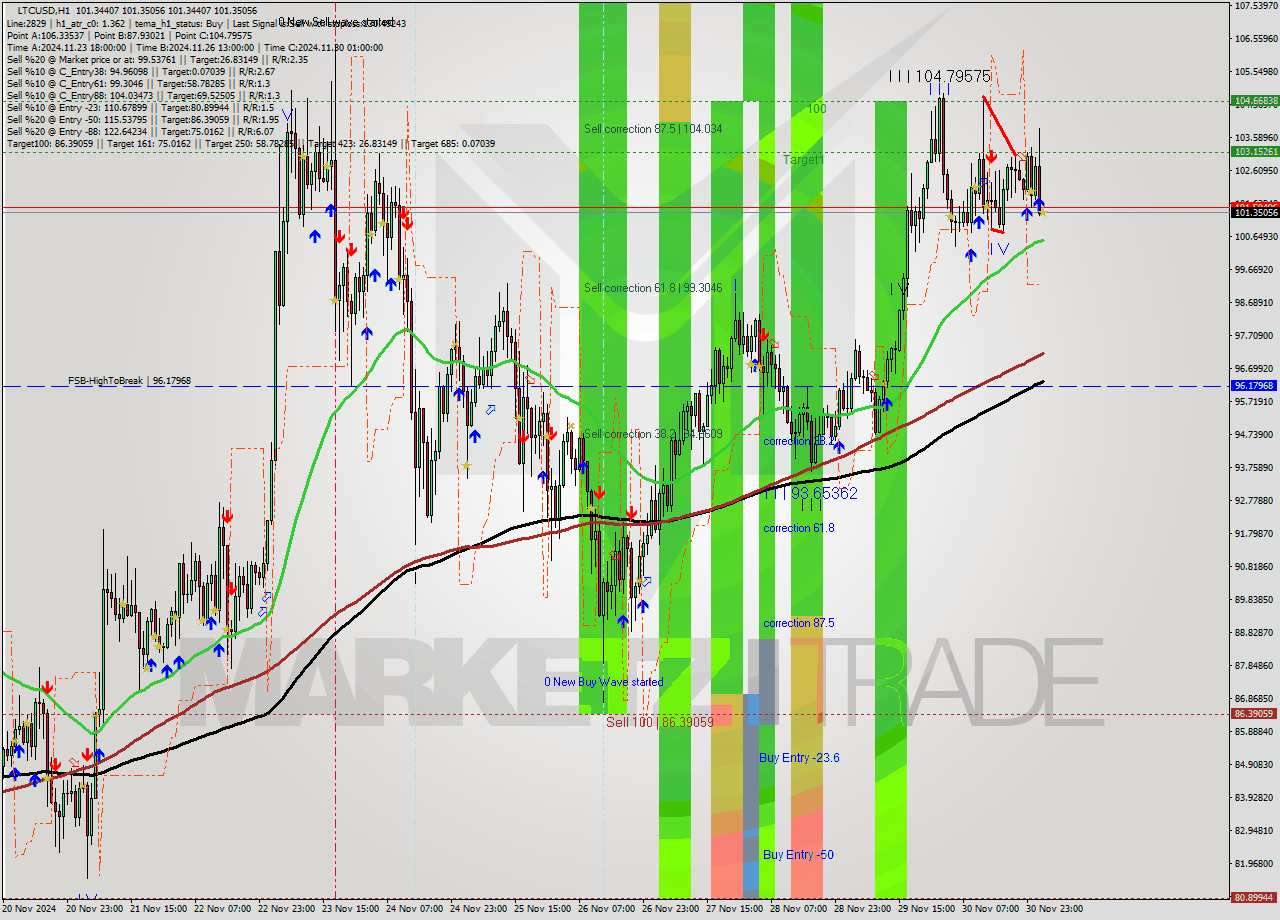Click 105.54980 on the price axis
The height and width of the screenshot is (920, 1280).
click(x=1255, y=72)
